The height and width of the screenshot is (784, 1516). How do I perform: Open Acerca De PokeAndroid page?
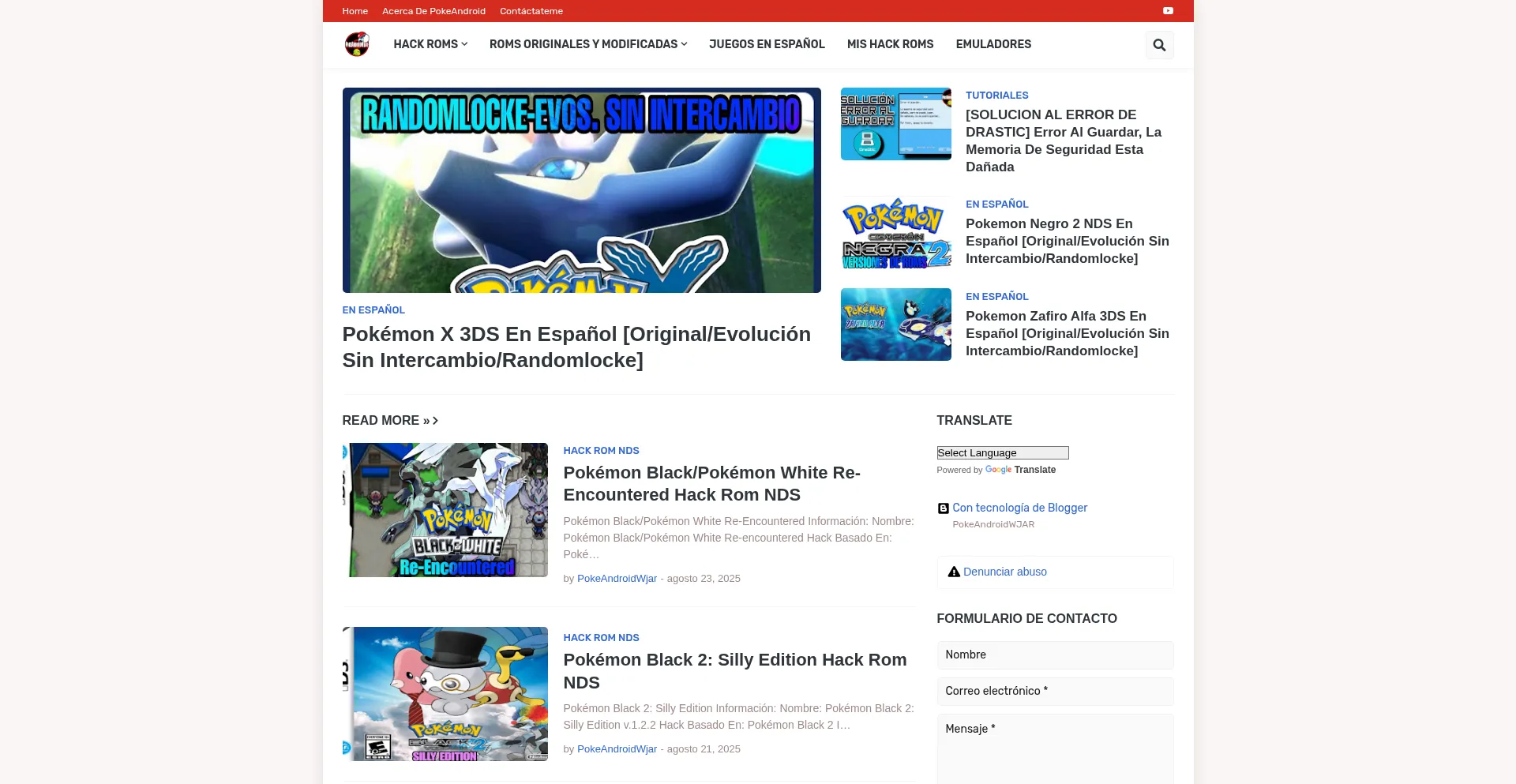point(433,11)
